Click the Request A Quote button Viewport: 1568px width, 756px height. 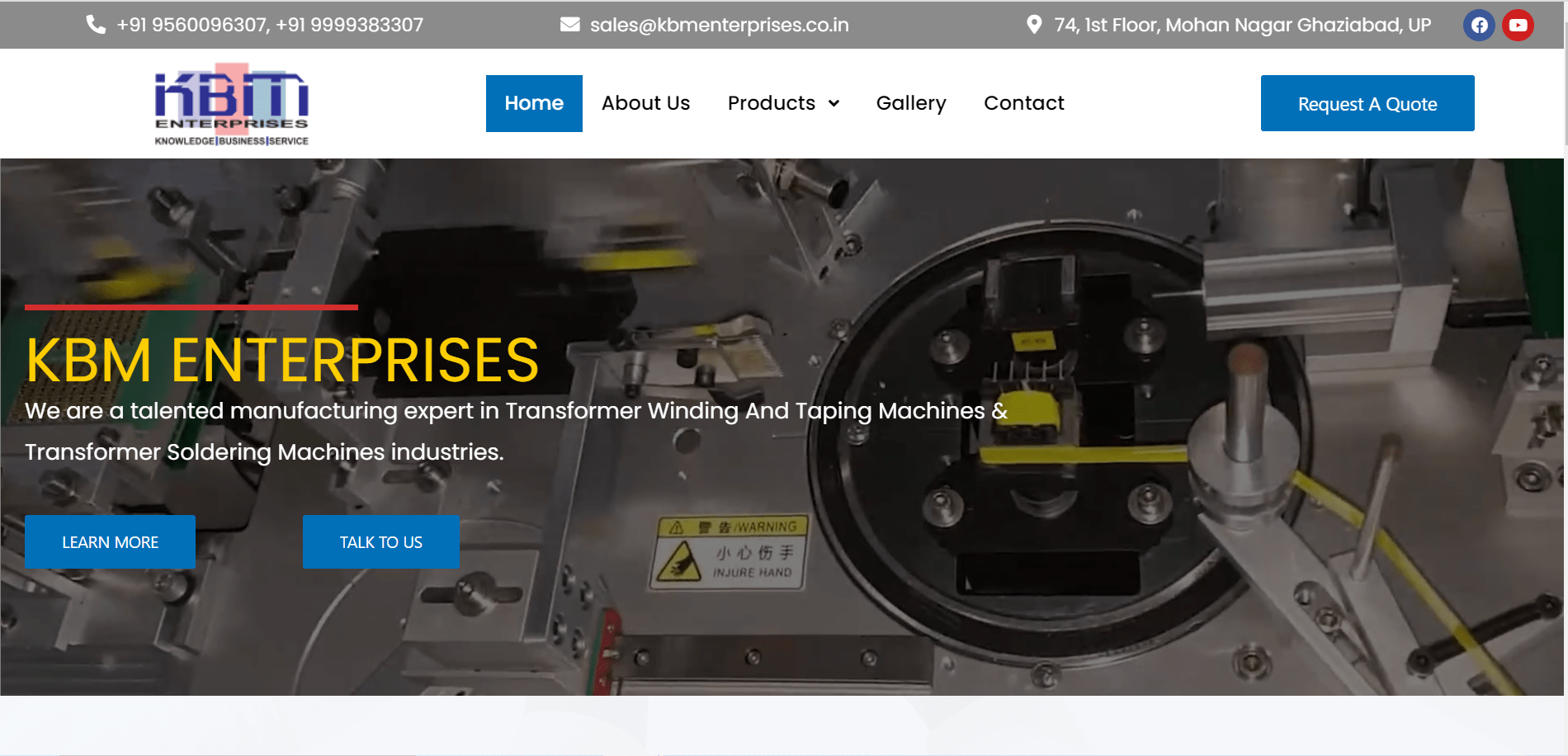tap(1367, 103)
